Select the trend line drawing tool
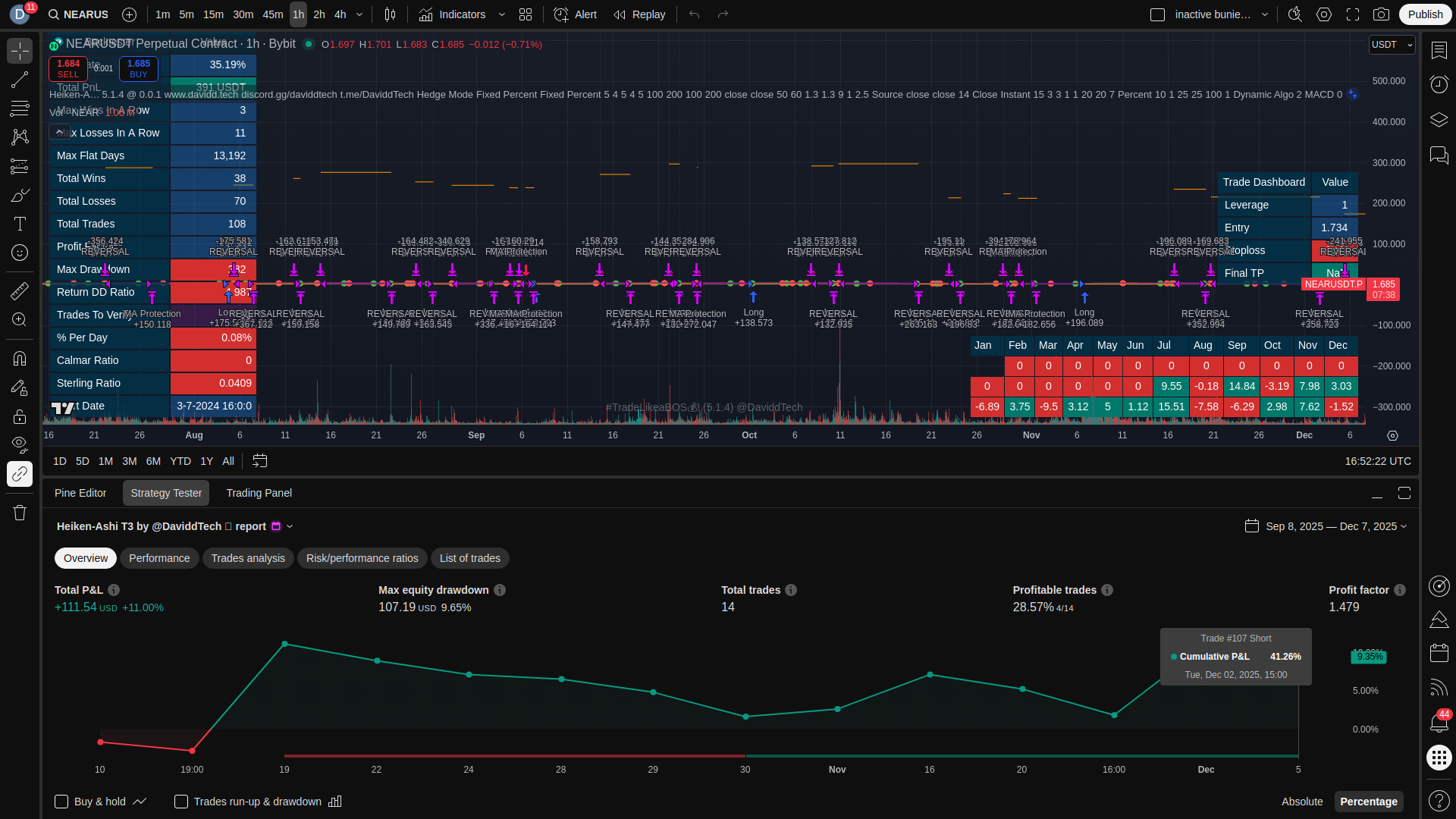 (x=20, y=80)
